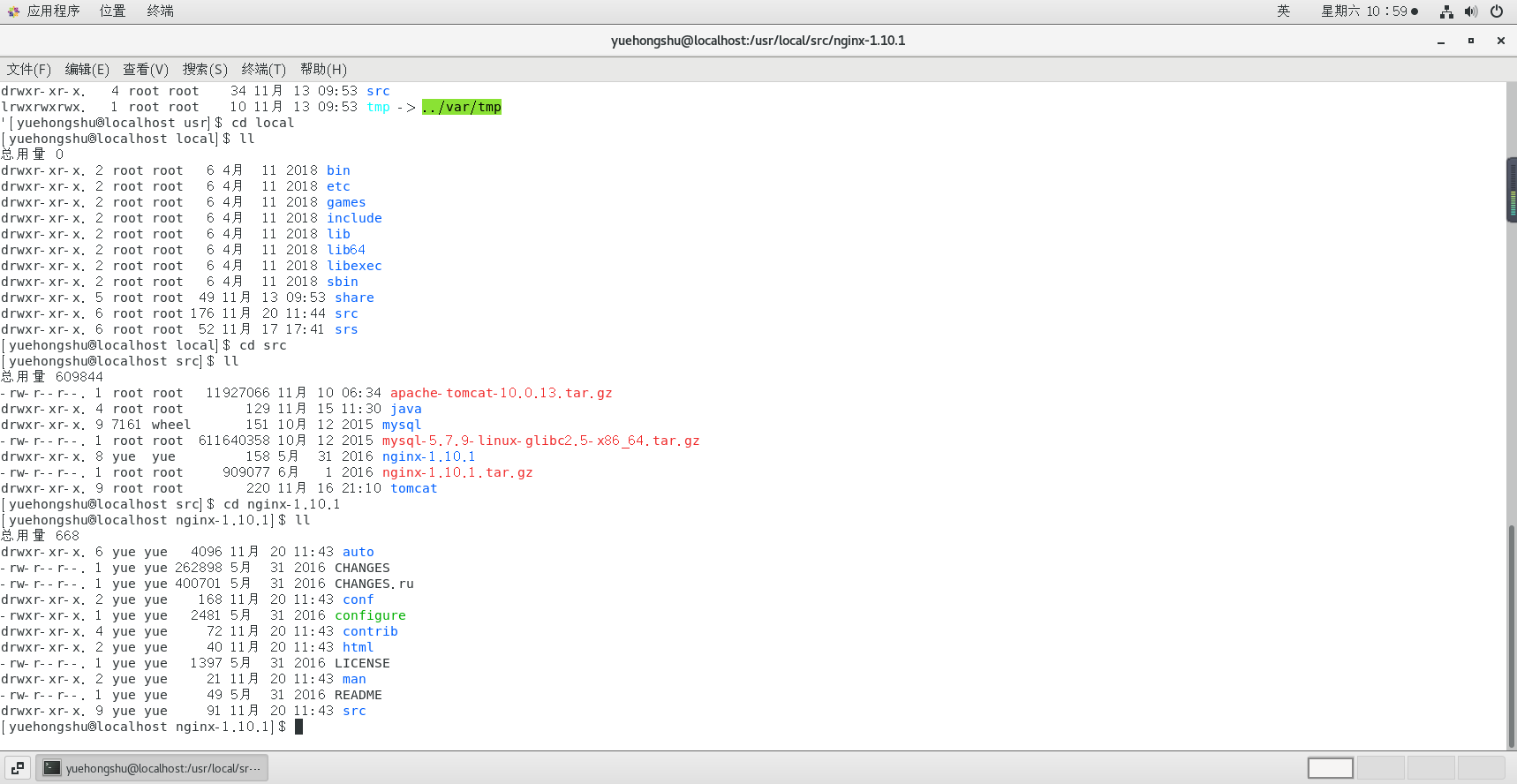The height and width of the screenshot is (784, 1517).
Task: Click the html directory name
Action: 358,647
